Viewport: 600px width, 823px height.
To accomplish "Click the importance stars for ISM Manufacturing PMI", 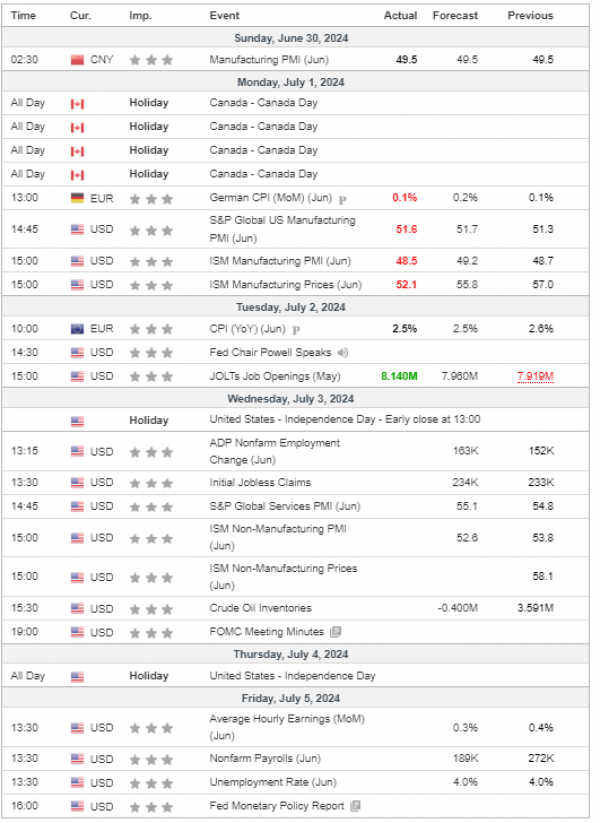I will [x=151, y=261].
